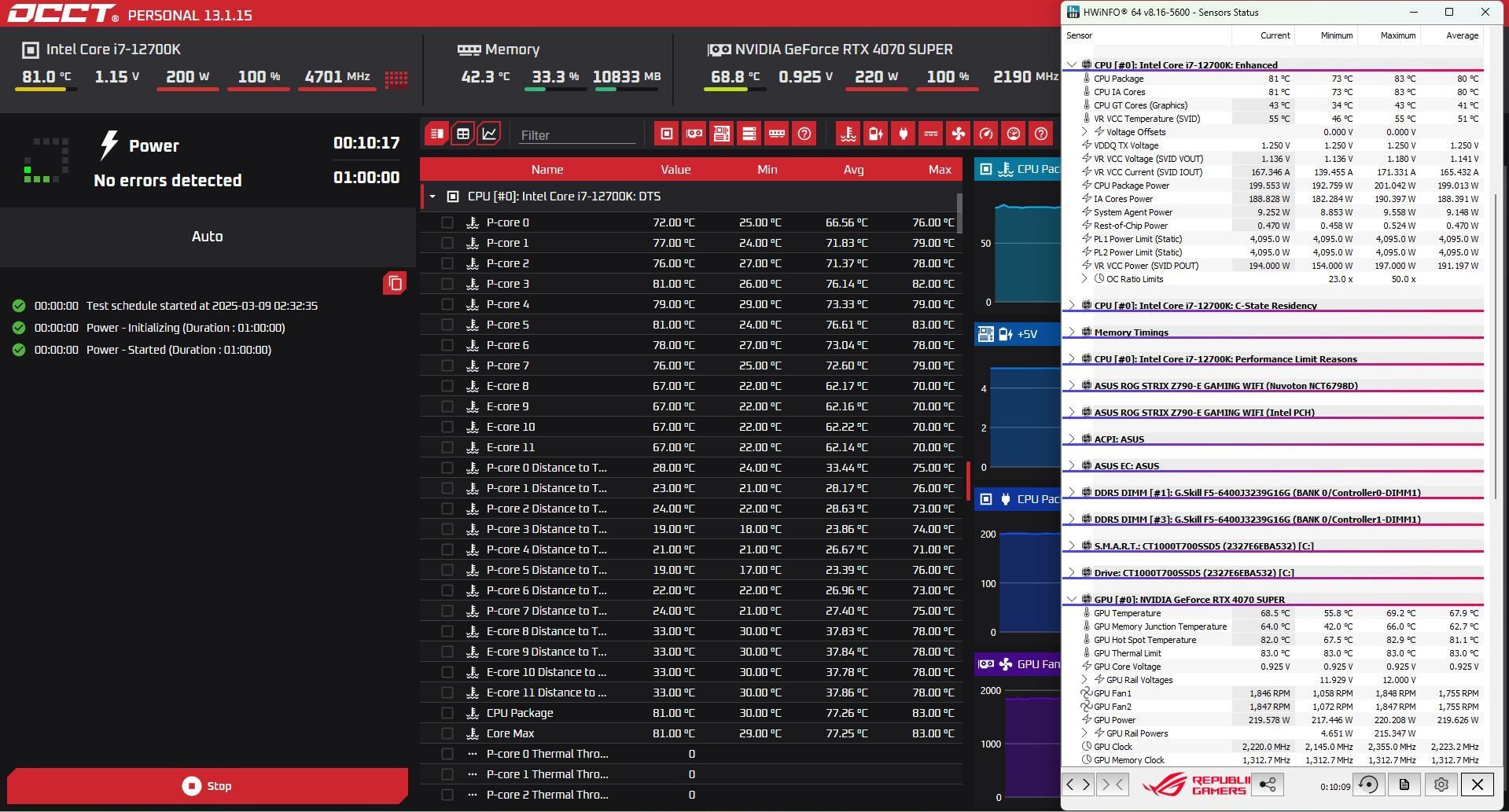The width and height of the screenshot is (1509, 812).
Task: Expand Memory Timings section in HWiNFO
Action: [x=1071, y=332]
